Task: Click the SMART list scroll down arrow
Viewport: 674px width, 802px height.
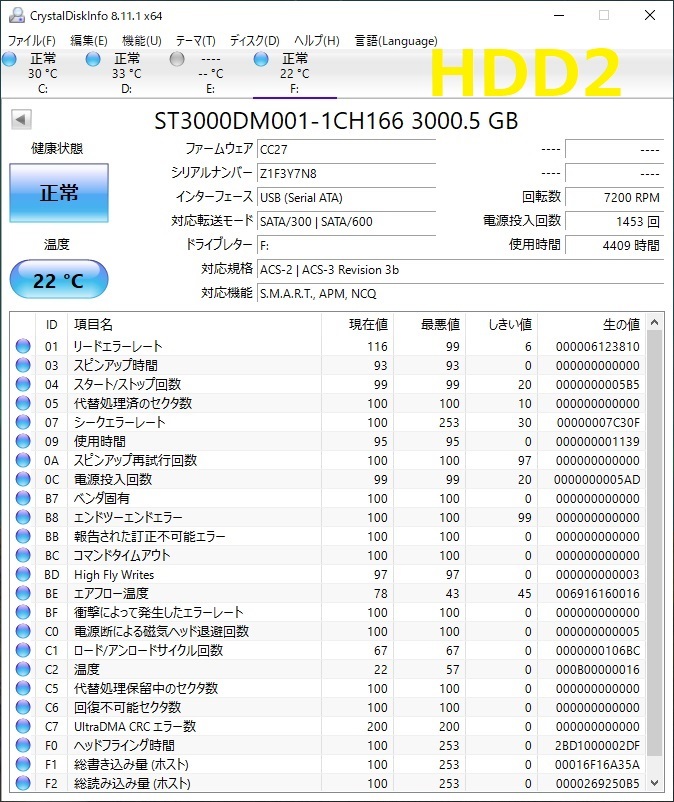Action: [x=654, y=783]
